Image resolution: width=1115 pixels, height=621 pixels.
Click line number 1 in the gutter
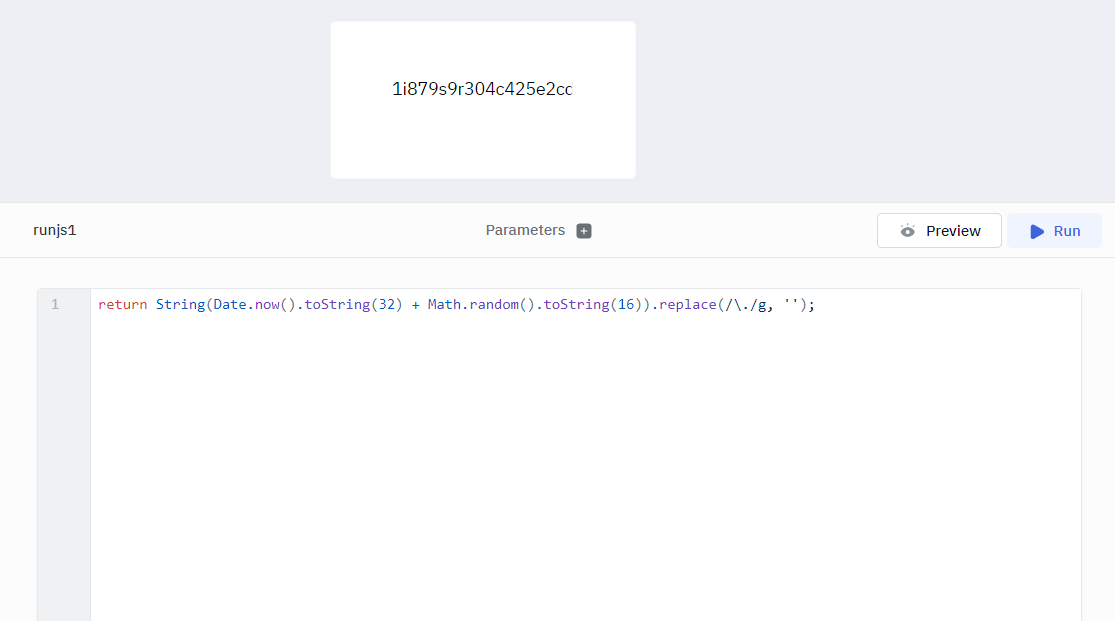click(x=55, y=305)
